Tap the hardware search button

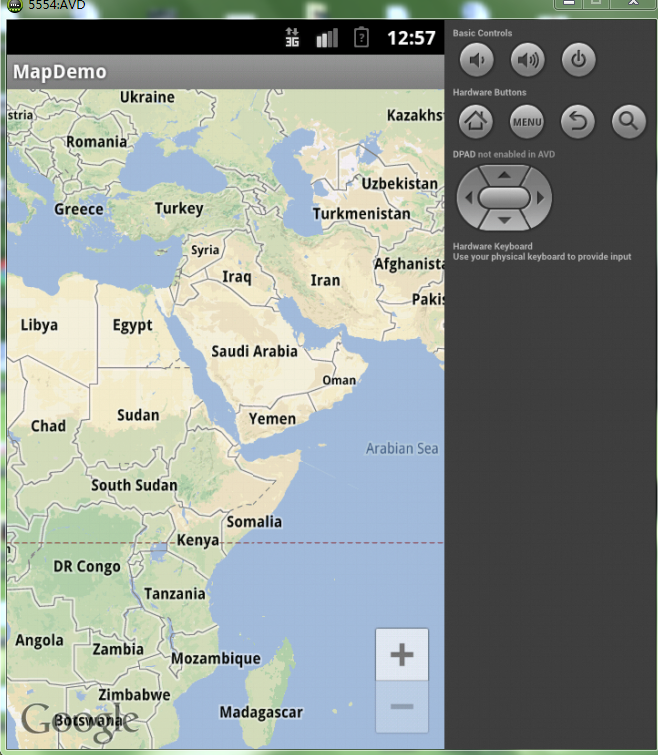click(x=629, y=121)
